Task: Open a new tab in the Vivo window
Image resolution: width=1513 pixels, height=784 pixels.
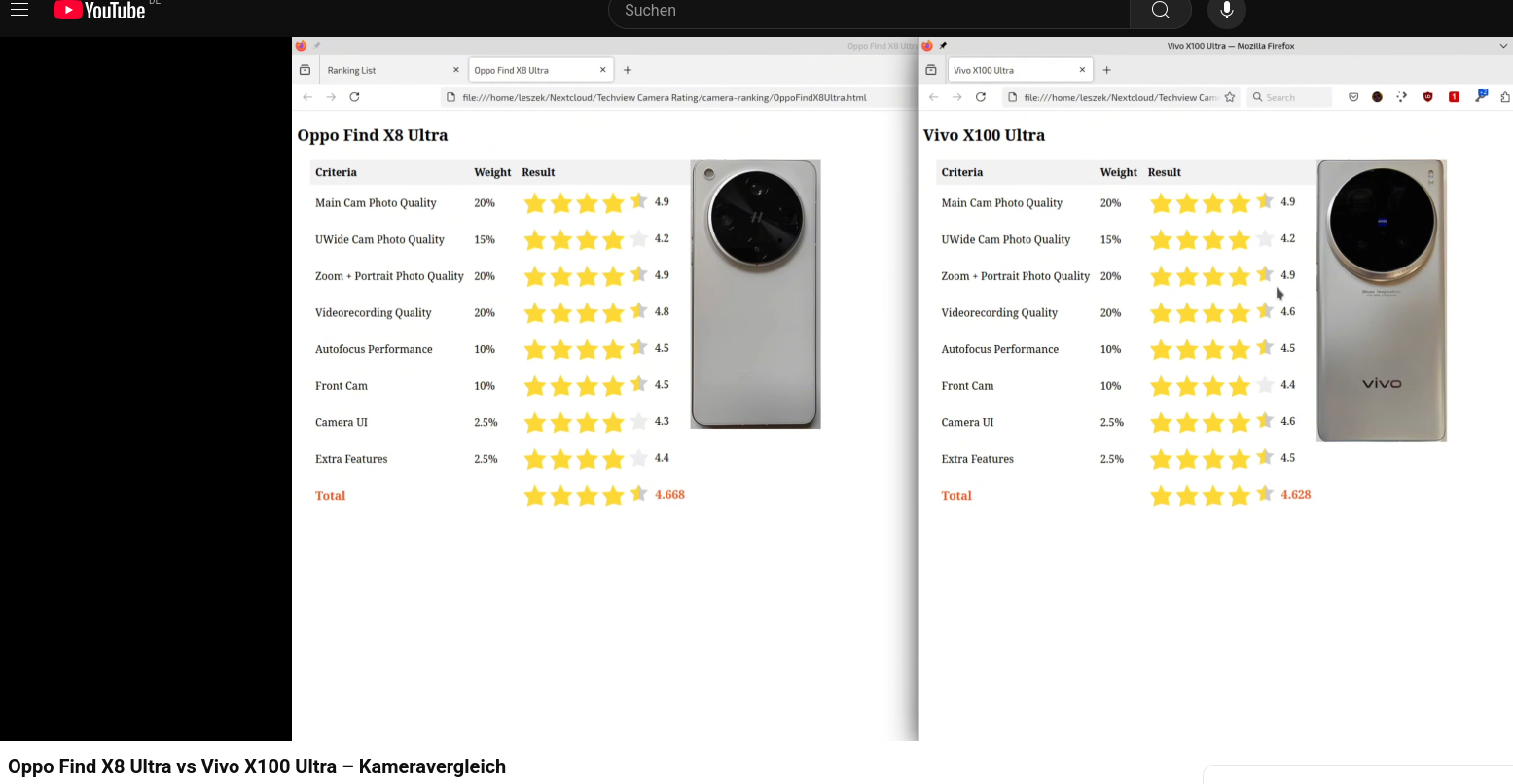Action: 1106,70
